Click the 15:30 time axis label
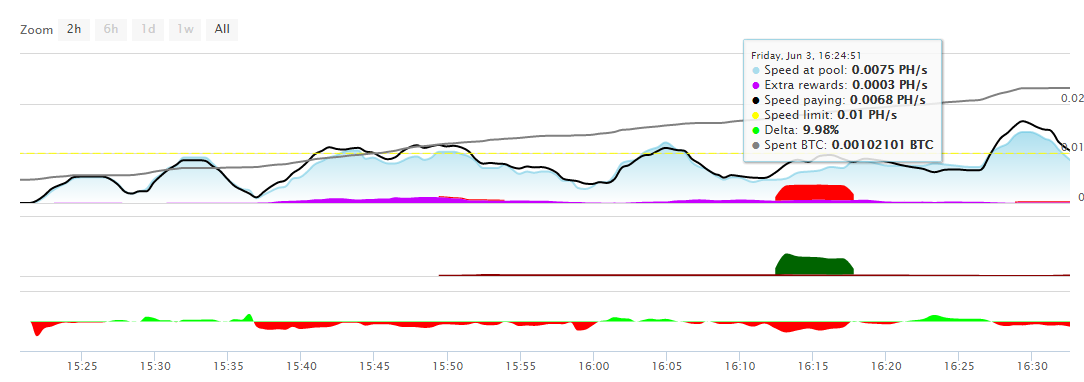Viewport: 1084px width, 382px height. (155, 365)
